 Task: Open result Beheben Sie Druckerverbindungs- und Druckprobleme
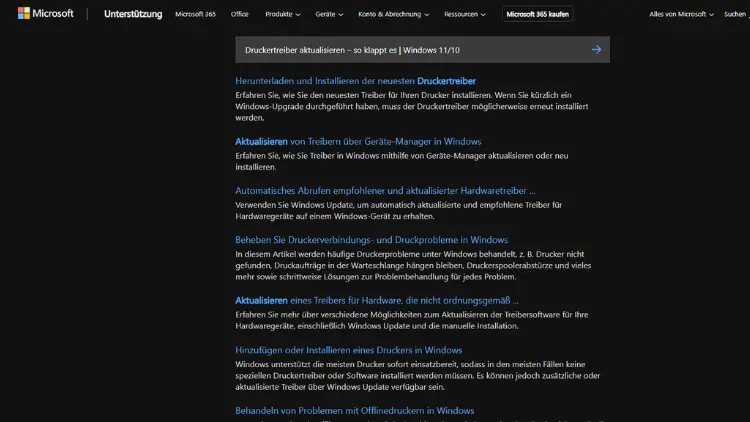click(372, 240)
